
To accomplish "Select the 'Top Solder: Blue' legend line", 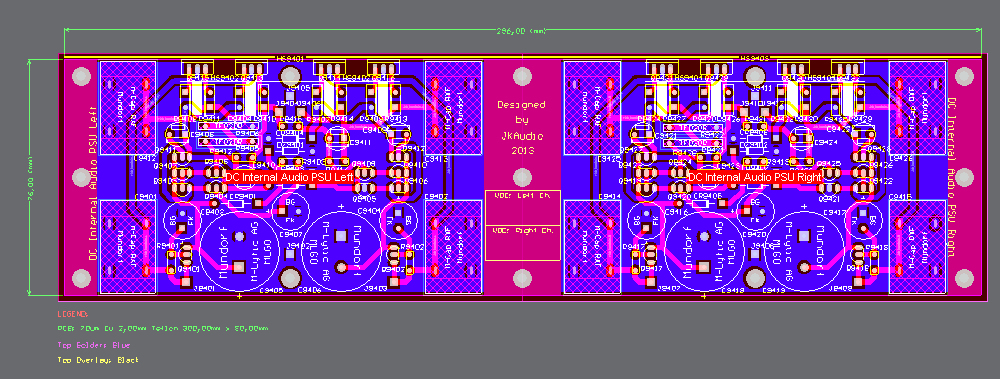I will coord(94,345).
